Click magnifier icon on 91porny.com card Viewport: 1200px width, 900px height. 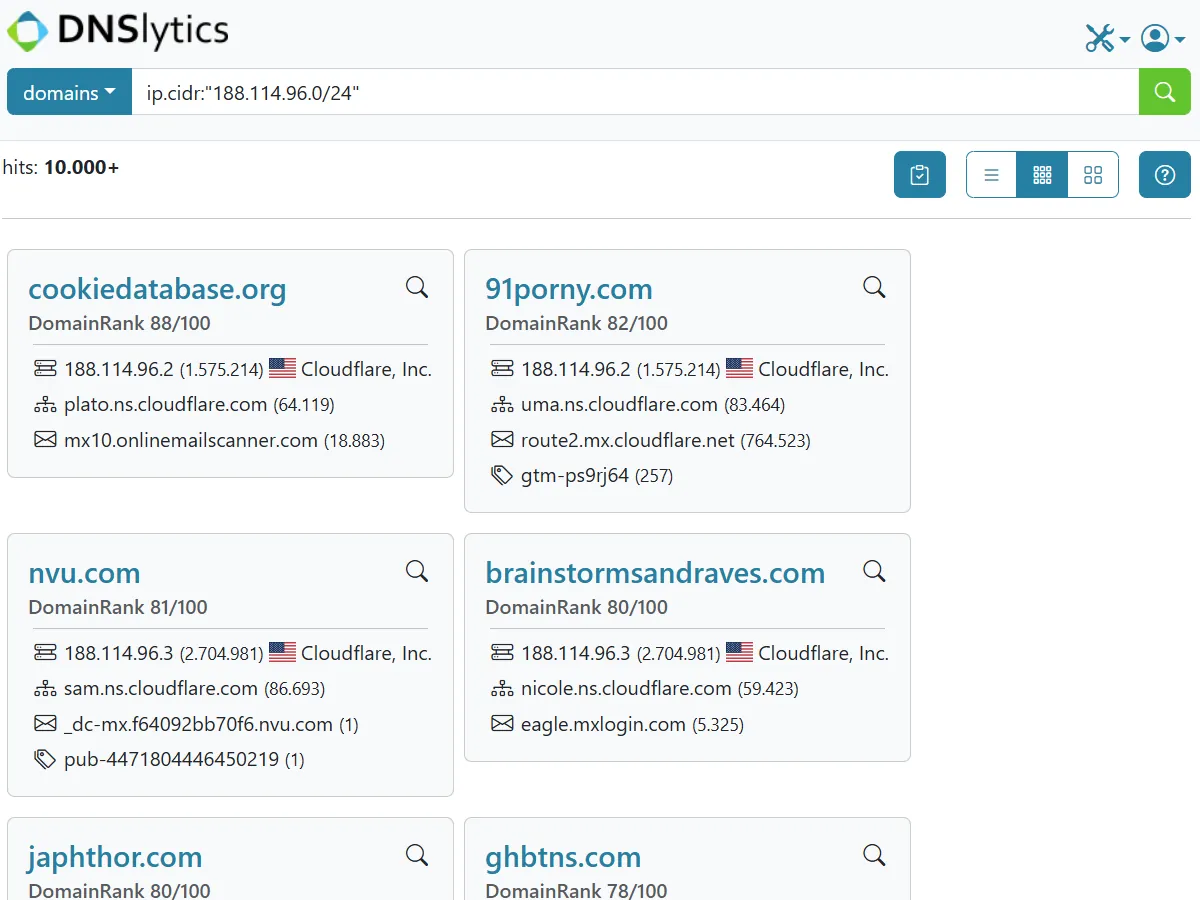pos(874,287)
